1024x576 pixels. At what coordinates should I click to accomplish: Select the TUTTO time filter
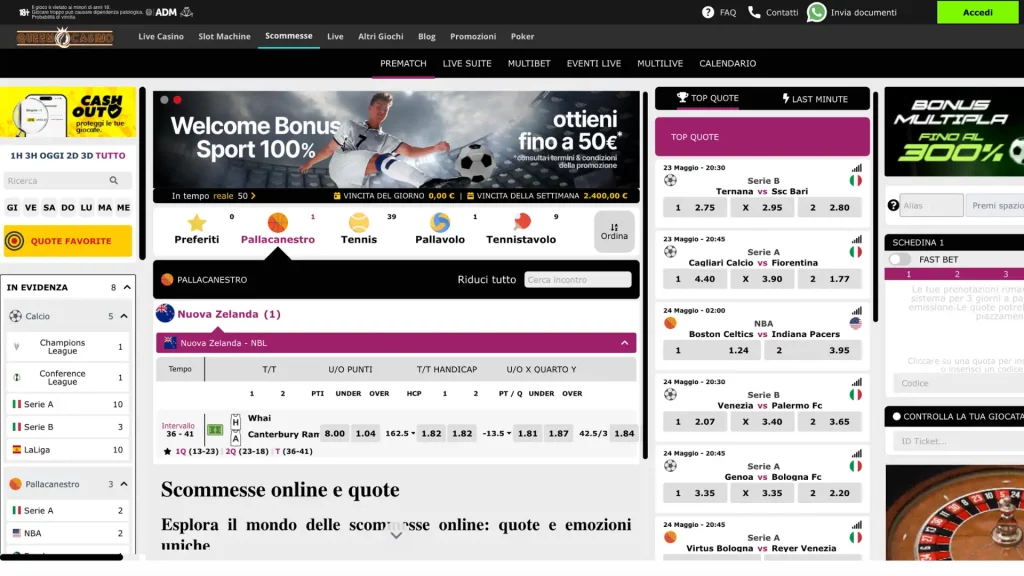point(110,155)
